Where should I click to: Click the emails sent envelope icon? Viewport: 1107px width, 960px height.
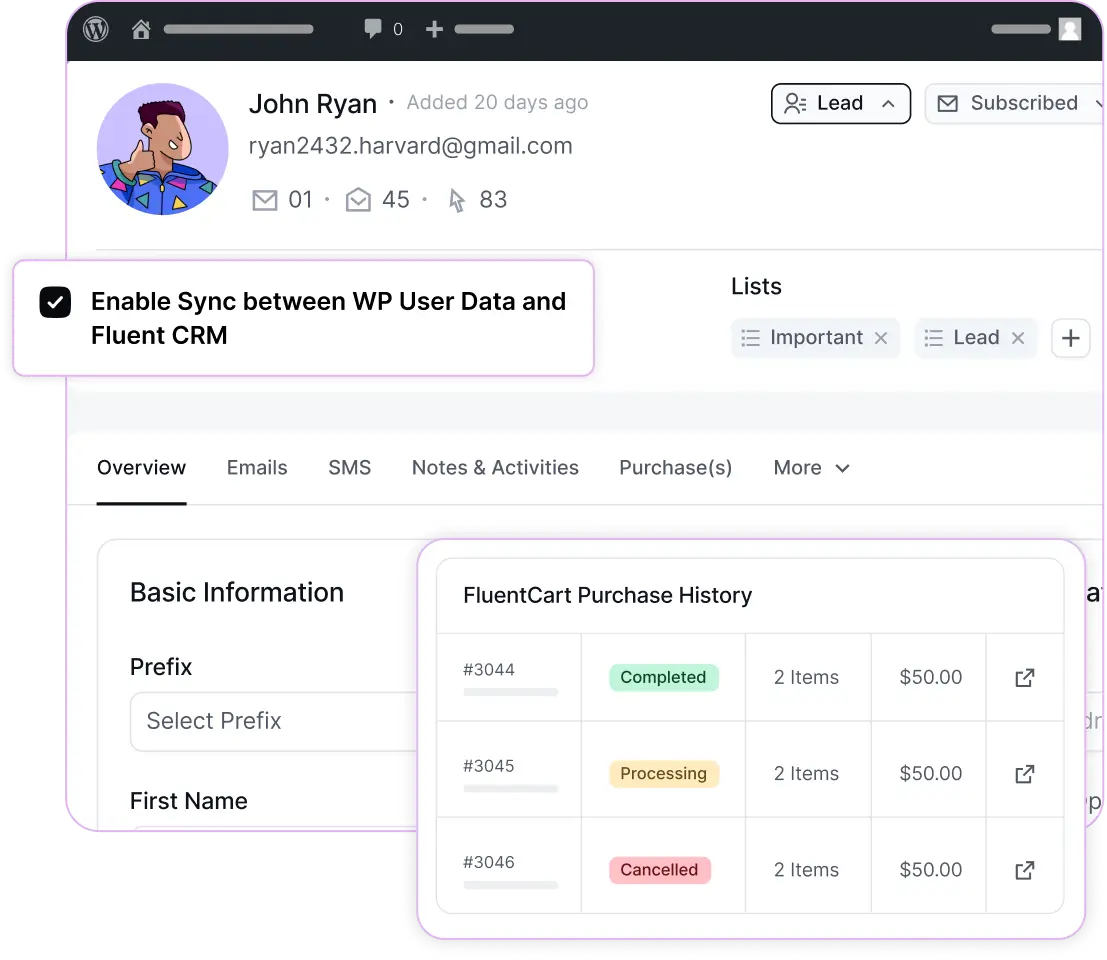[x=265, y=200]
